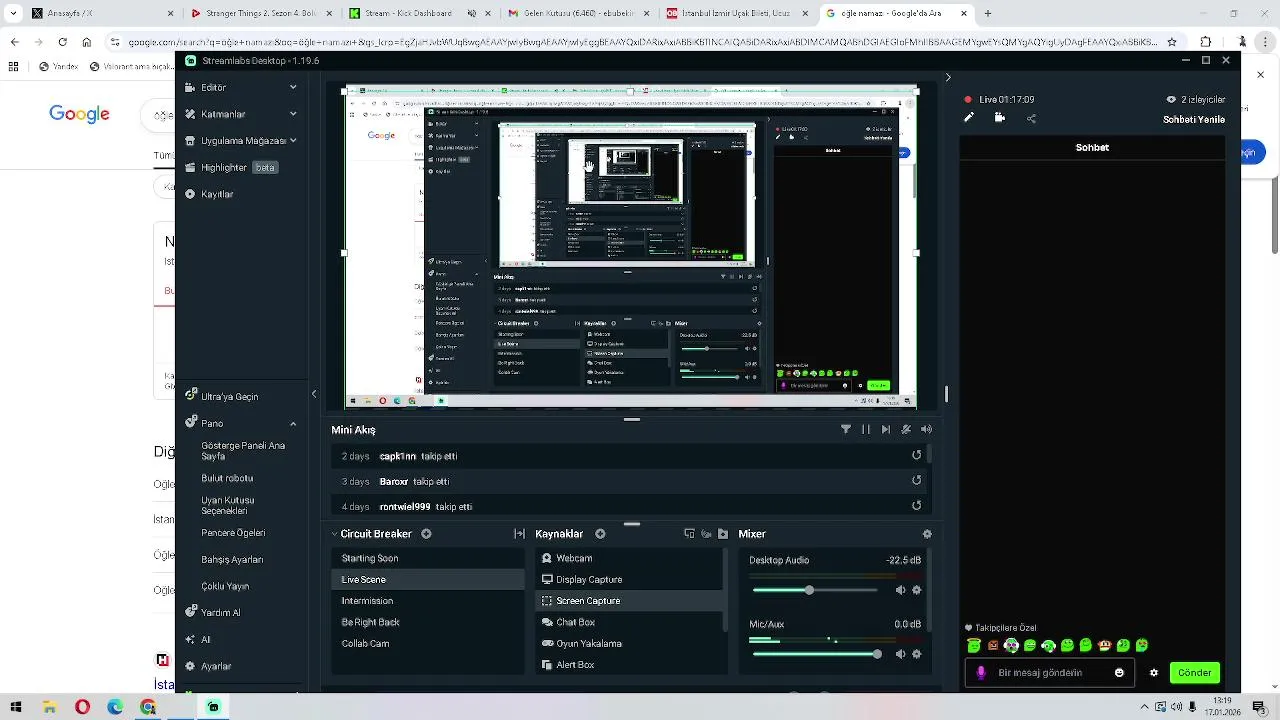Collapse the Pano section chevron
This screenshot has width=1280, height=720.
[x=293, y=423]
